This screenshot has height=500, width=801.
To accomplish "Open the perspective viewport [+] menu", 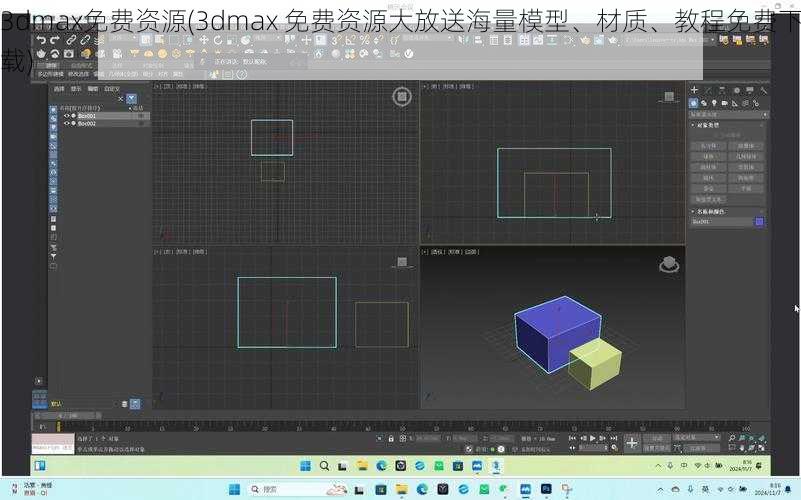I will point(425,252).
